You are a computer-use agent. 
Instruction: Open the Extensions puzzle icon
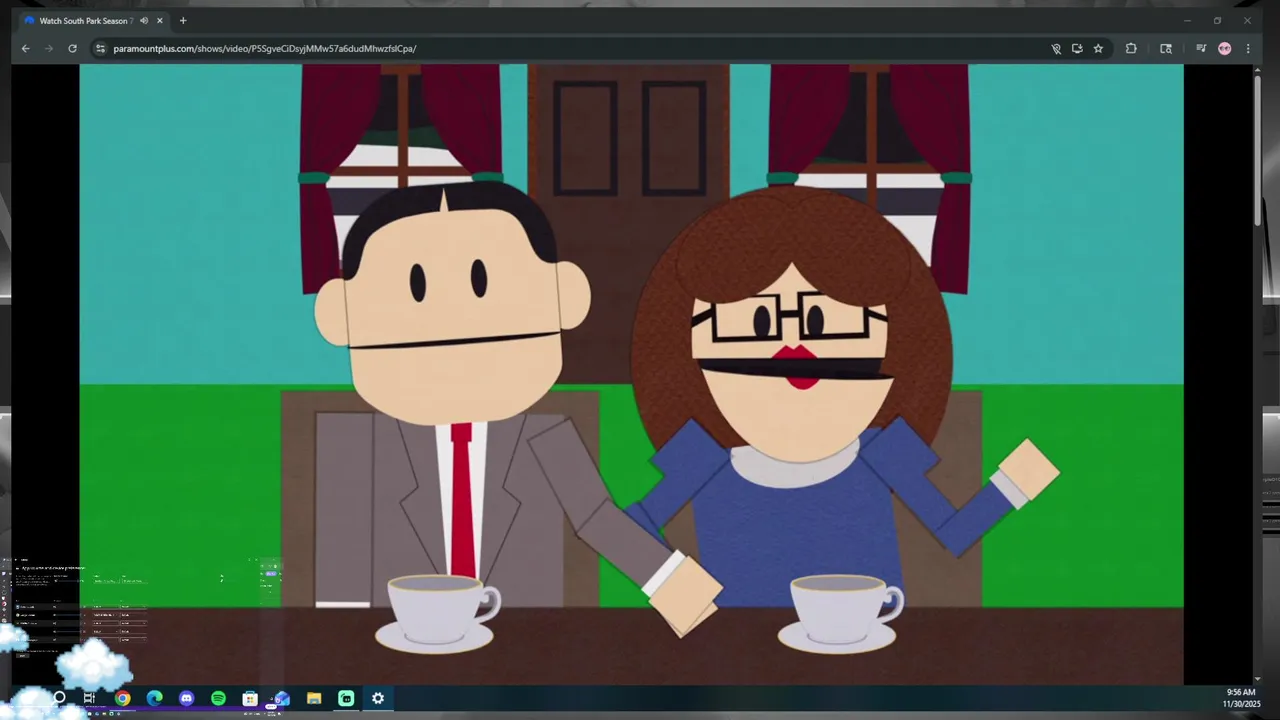pyautogui.click(x=1131, y=48)
